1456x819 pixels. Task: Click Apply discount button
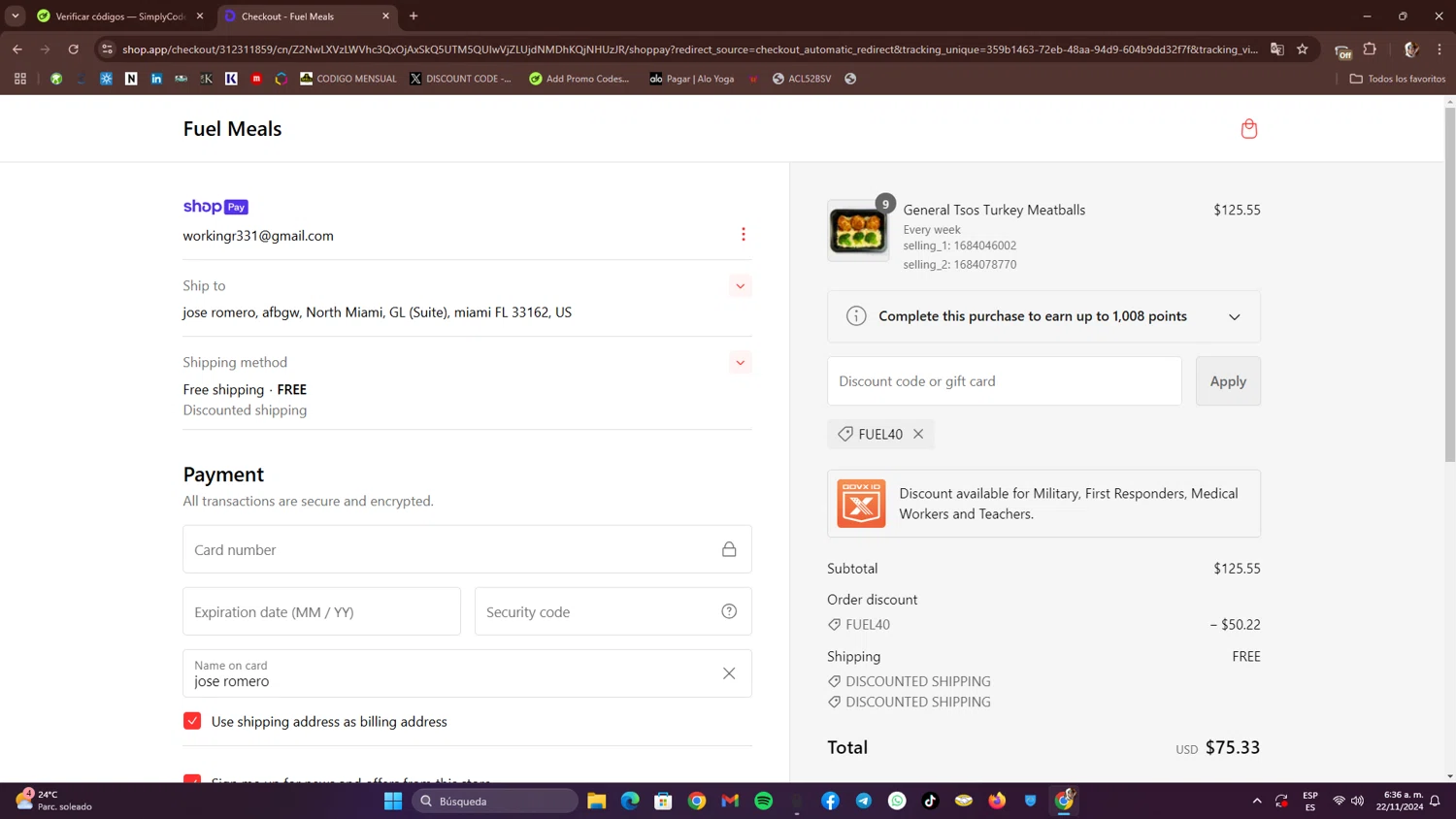1228,381
